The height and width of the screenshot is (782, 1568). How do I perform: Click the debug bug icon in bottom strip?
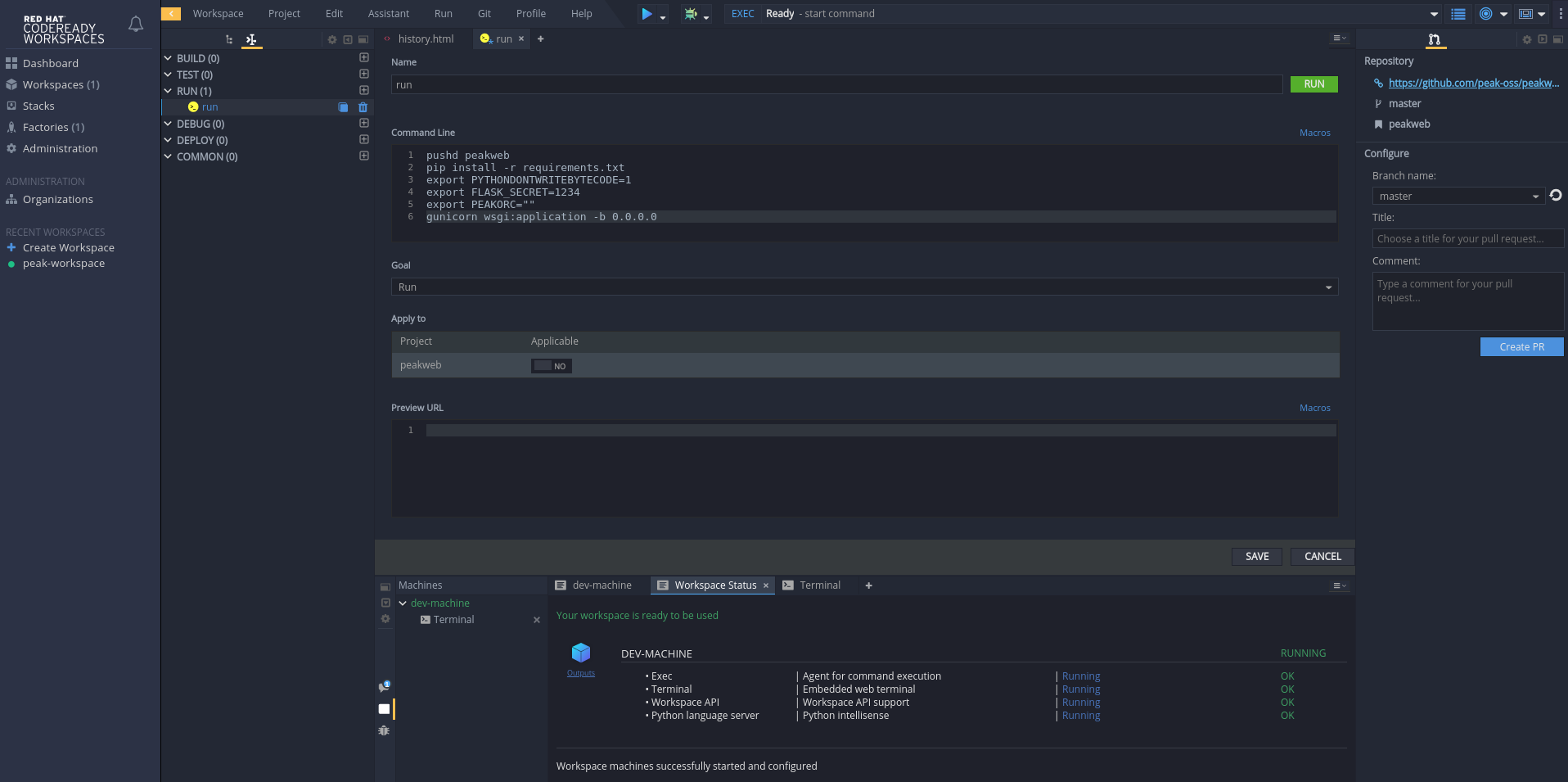tap(384, 730)
